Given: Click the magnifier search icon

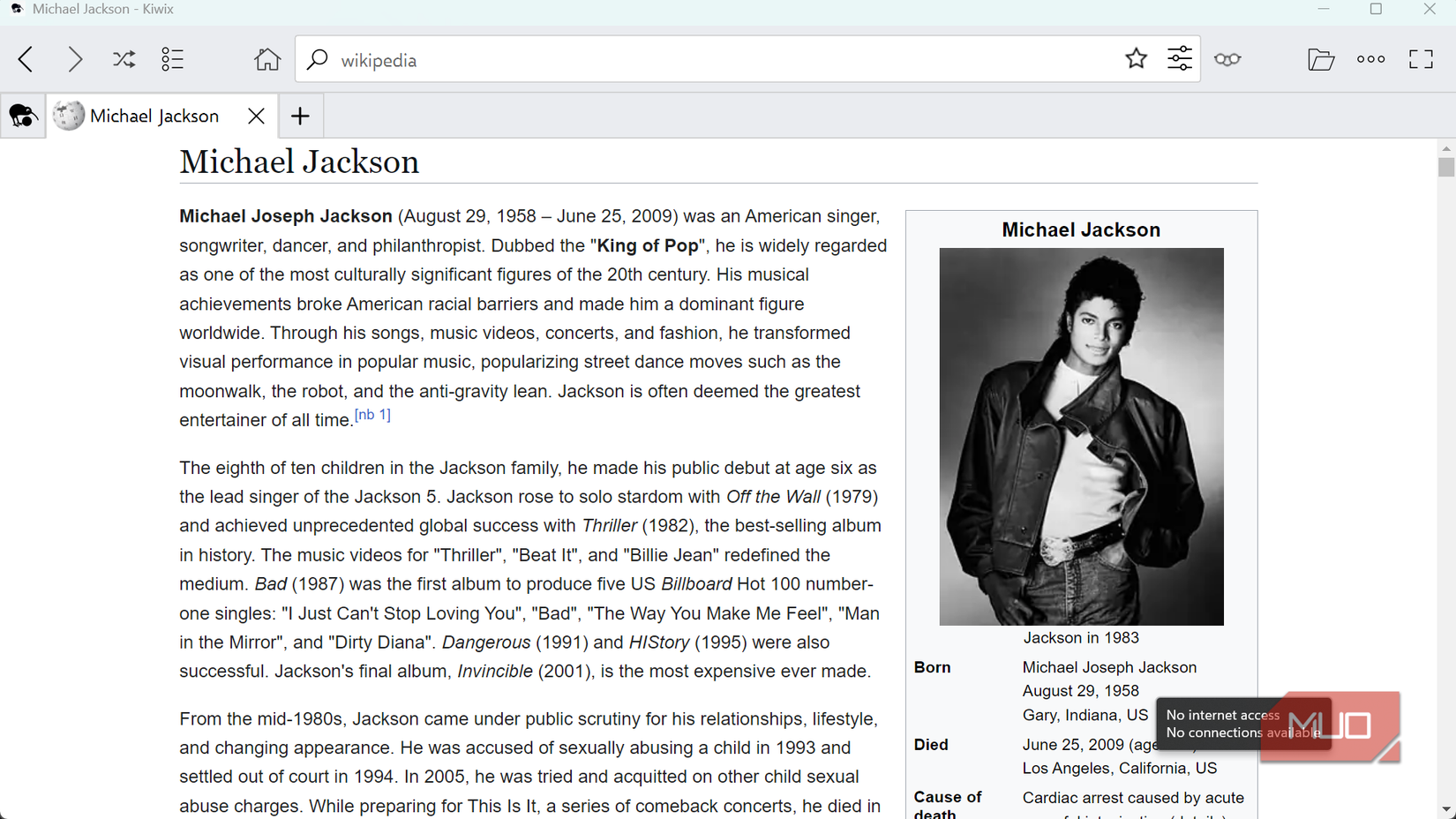Looking at the screenshot, I should point(317,59).
